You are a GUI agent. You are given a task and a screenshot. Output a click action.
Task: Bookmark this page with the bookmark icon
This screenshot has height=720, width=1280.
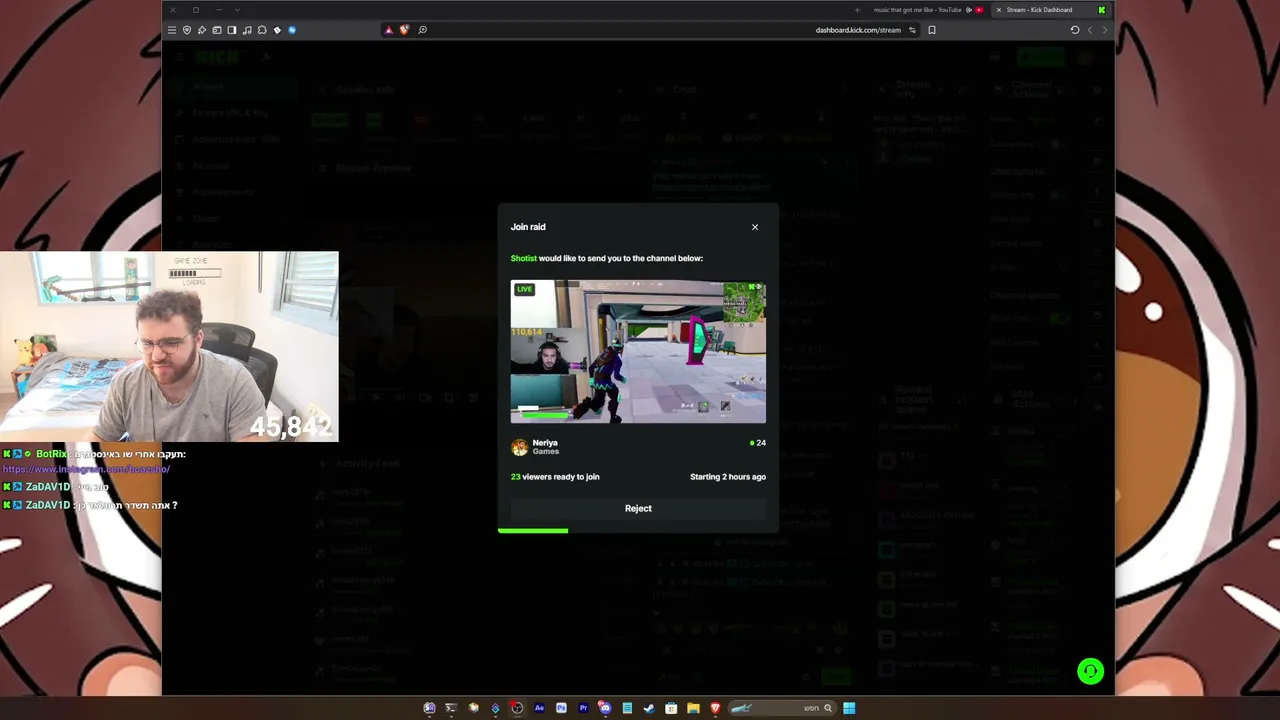(x=932, y=30)
